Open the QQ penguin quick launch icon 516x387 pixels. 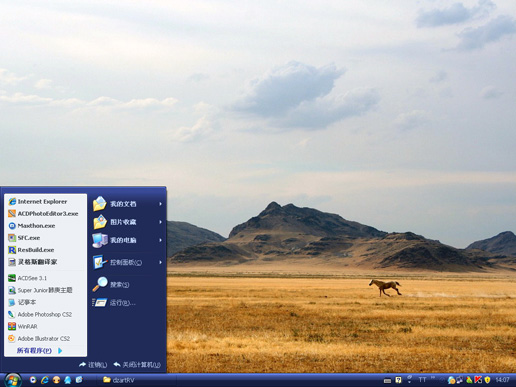(x=68, y=380)
